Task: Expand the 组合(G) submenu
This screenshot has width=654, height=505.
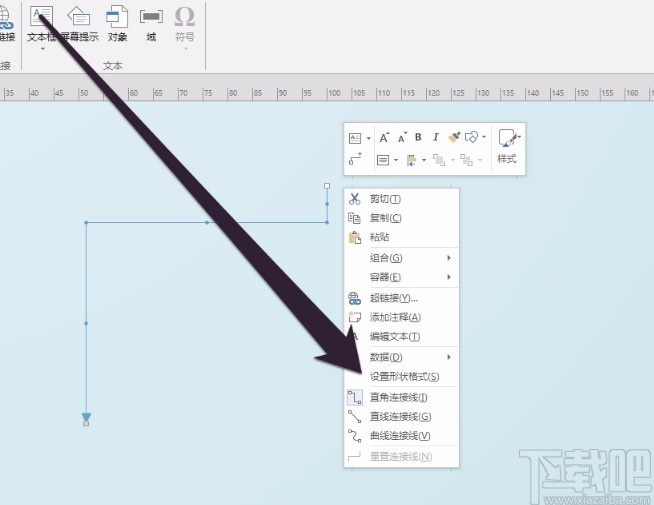Action: tap(401, 258)
